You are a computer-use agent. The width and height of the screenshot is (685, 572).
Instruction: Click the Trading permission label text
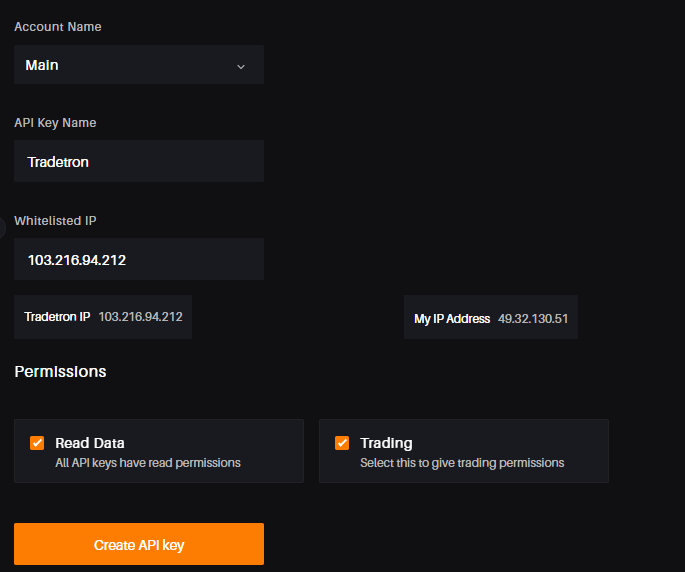click(386, 444)
